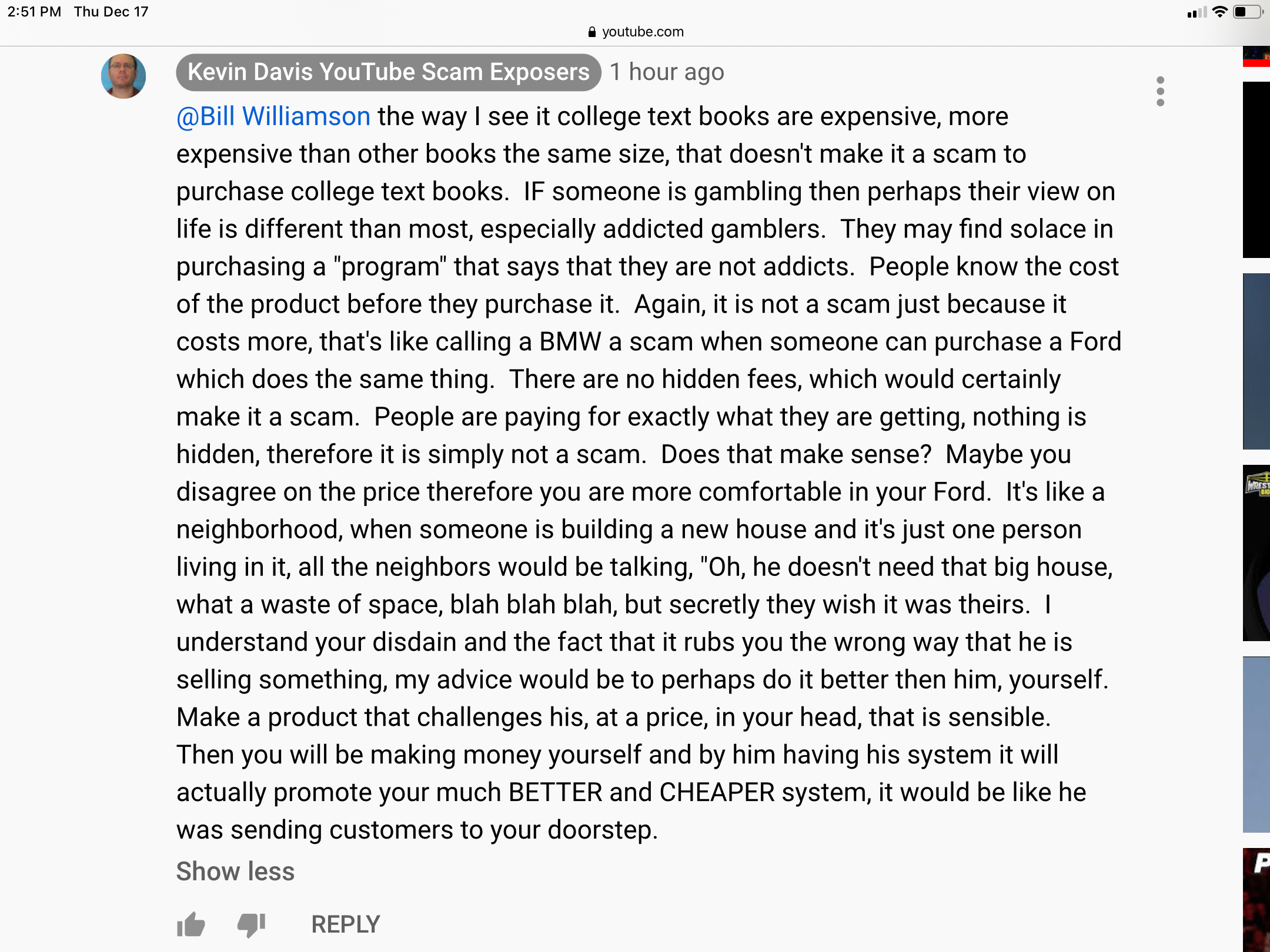Open the black suggested video thumbnail
Viewport: 1270px width, 952px height.
tap(1256, 170)
